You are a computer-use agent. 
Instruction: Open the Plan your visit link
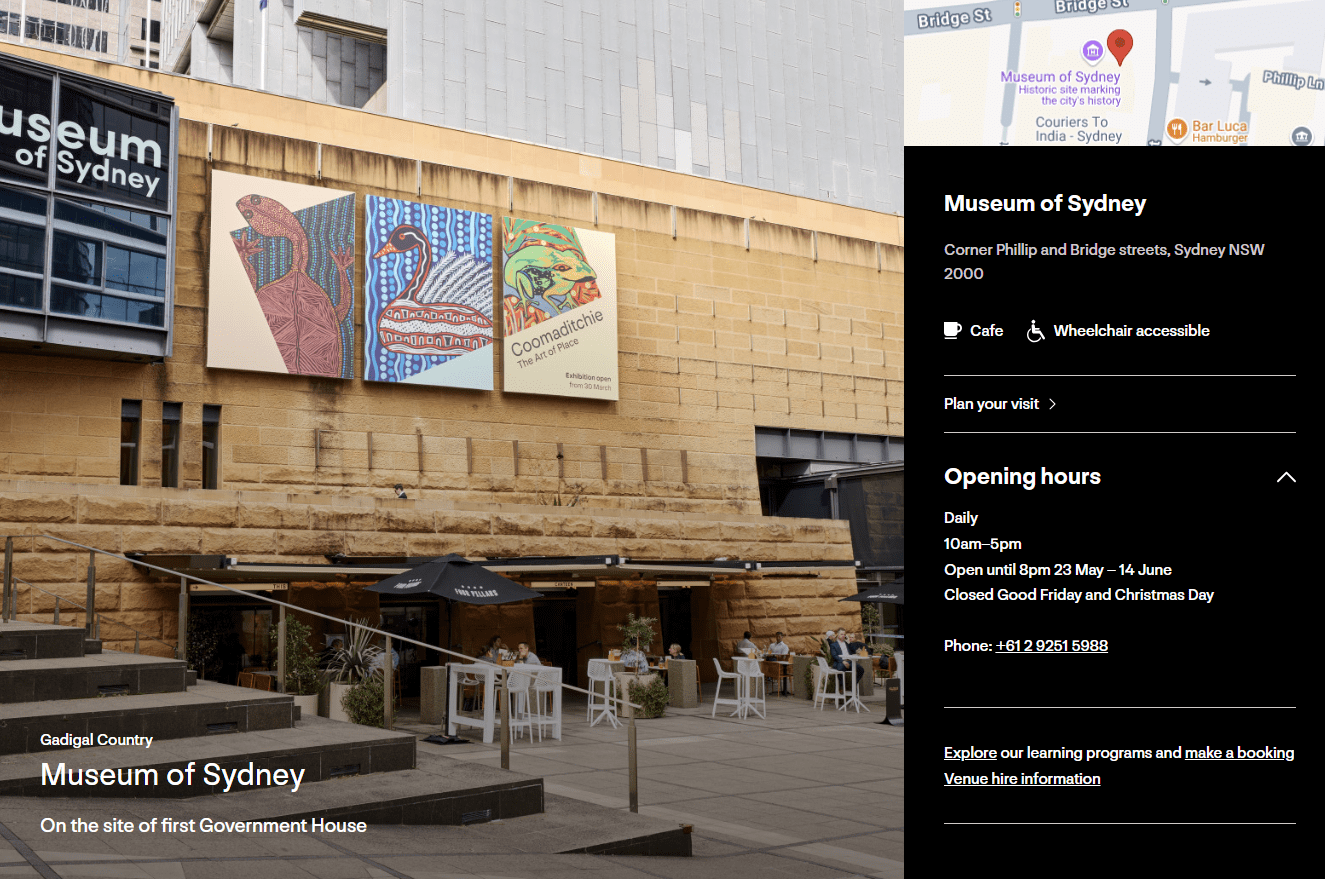tap(992, 404)
